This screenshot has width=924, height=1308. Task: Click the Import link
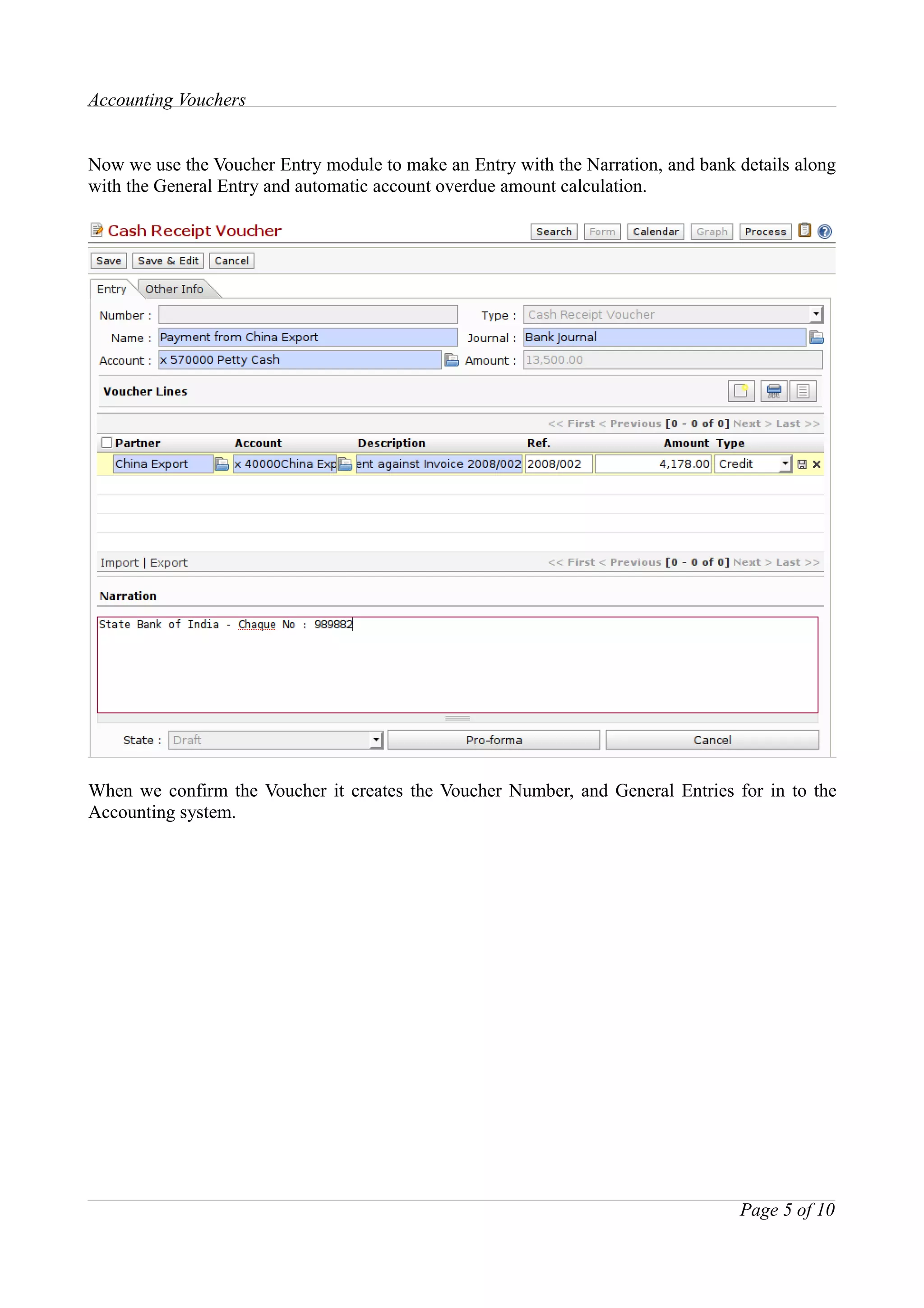pyautogui.click(x=120, y=563)
